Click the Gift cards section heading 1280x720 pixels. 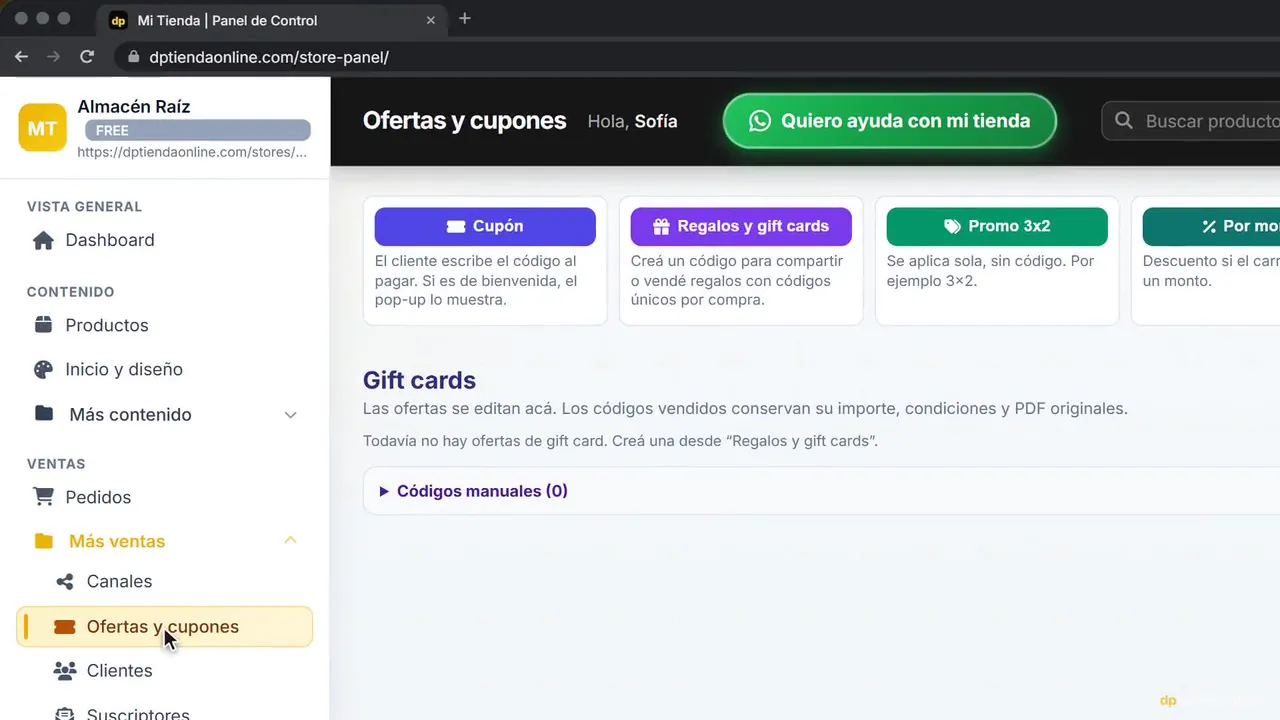419,380
